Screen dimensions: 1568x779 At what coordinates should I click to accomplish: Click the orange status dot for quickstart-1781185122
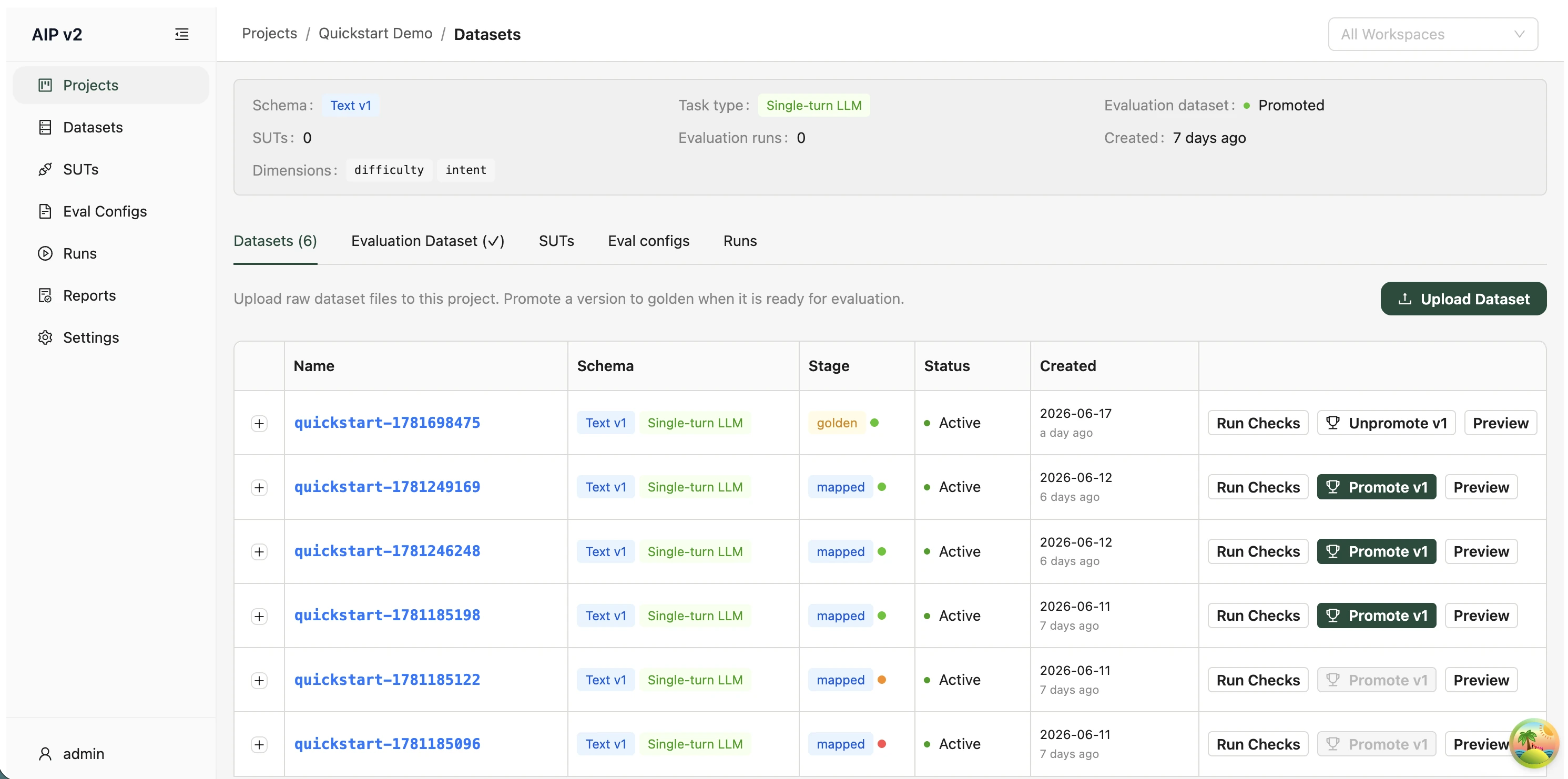881,680
